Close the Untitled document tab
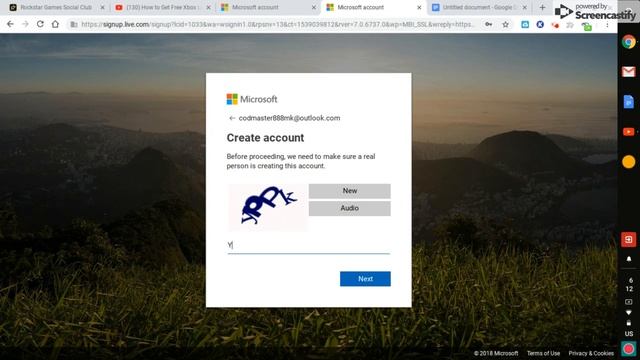The image size is (640, 360). [x=524, y=7]
